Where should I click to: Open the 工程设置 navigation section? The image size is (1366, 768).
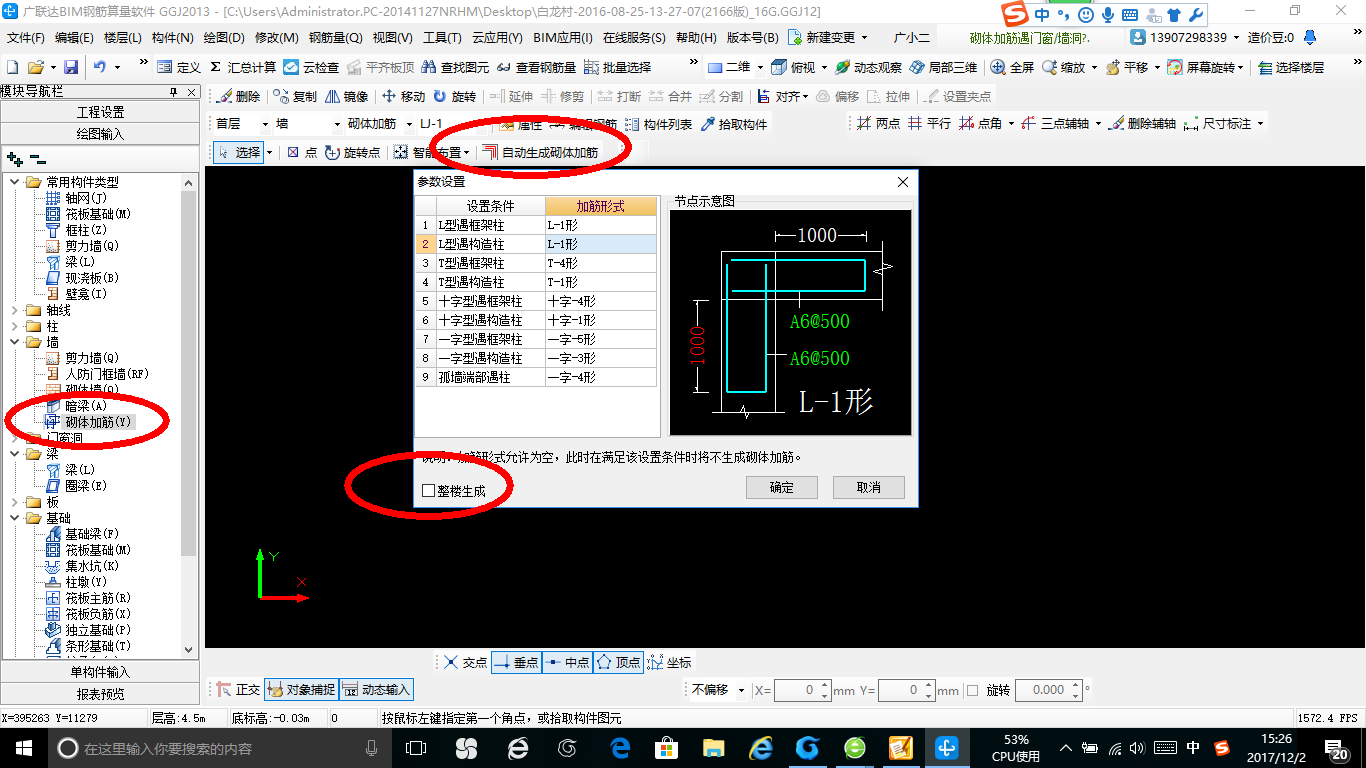(x=100, y=112)
